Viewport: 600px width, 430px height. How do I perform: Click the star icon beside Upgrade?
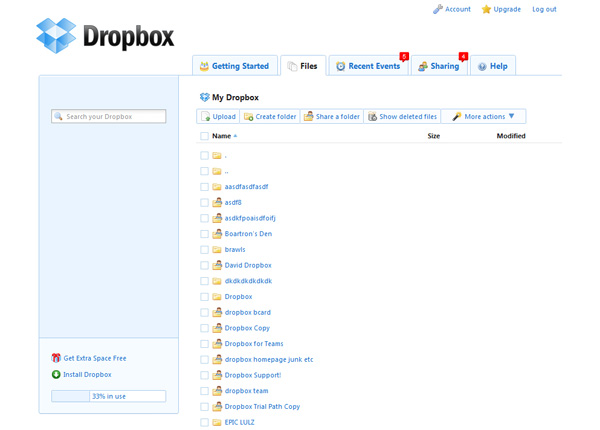click(486, 9)
